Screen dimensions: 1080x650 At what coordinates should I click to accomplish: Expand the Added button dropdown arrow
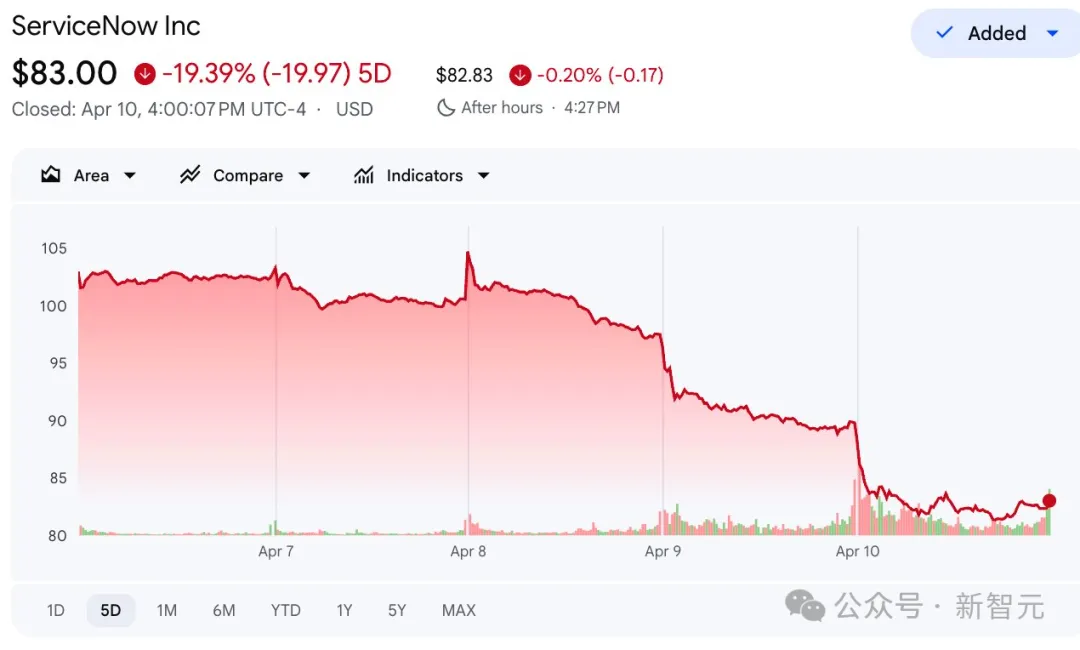point(1052,33)
